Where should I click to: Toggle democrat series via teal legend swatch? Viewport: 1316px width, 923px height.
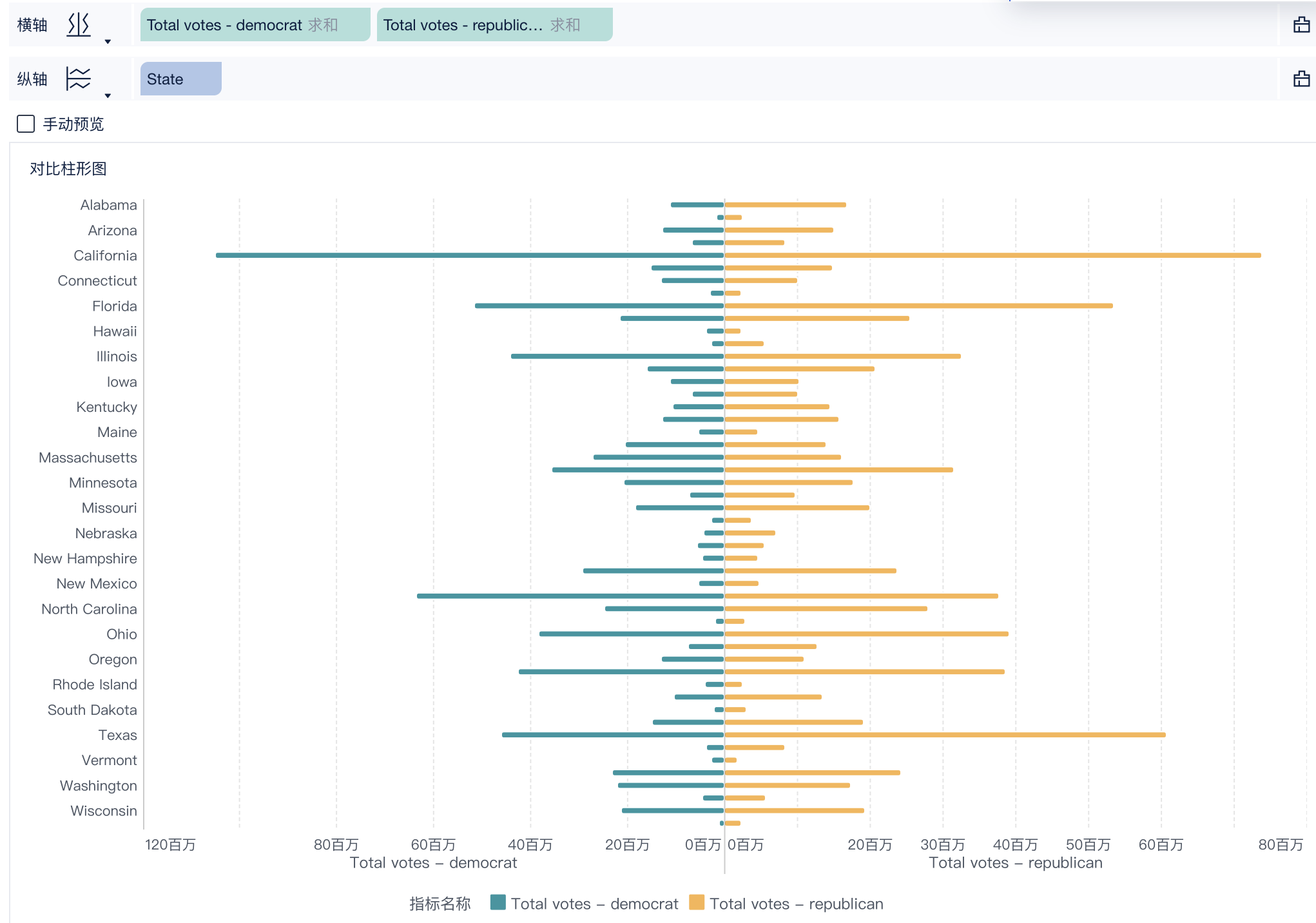coord(498,902)
